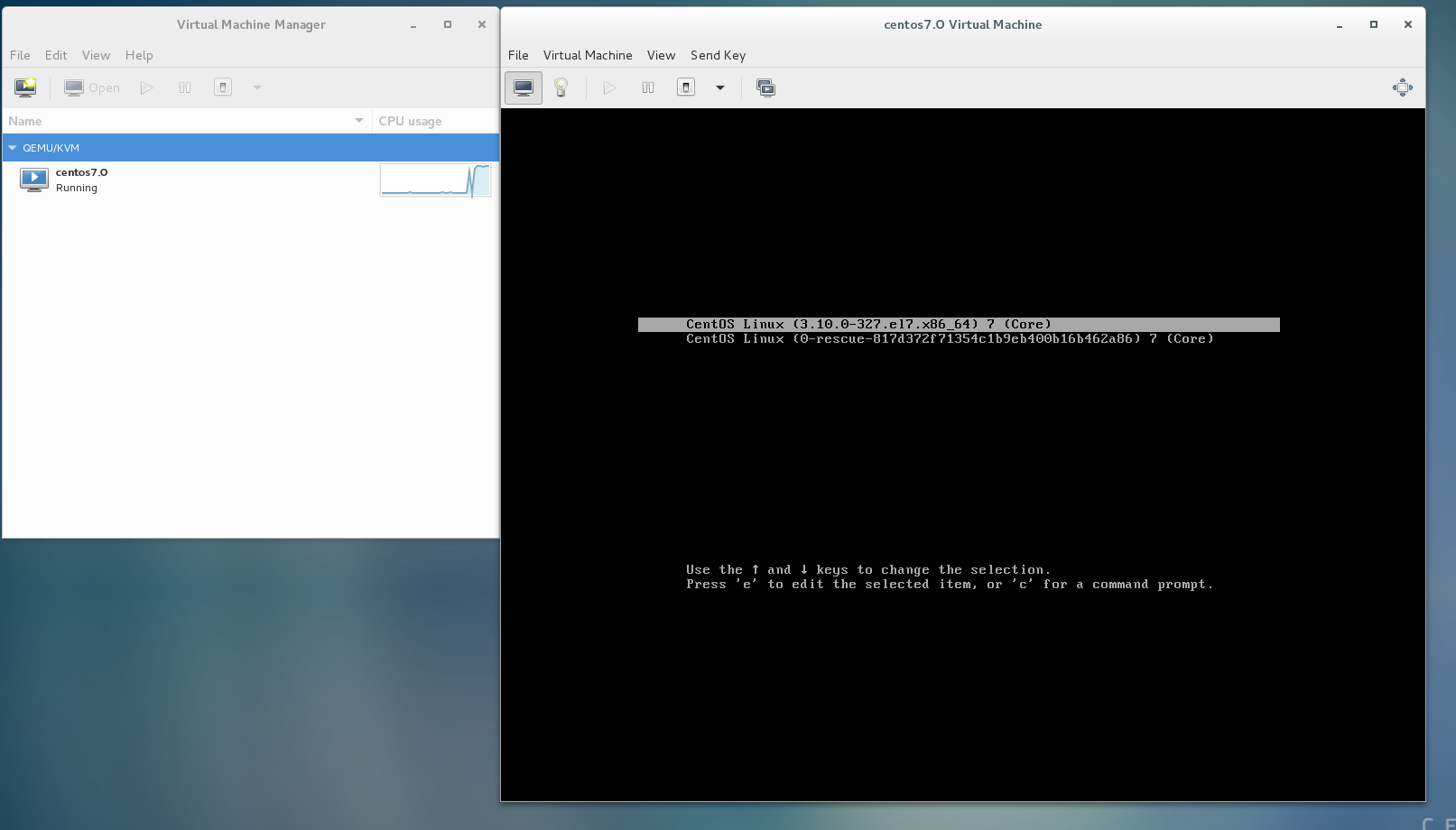Open the selected VM in Manager toolbar
Image resolution: width=1456 pixels, height=830 pixels.
coord(92,88)
